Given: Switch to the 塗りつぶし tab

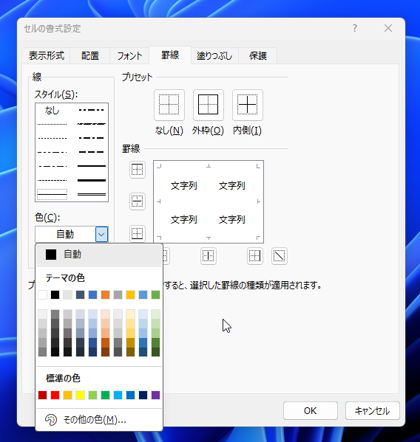Looking at the screenshot, I should 214,55.
